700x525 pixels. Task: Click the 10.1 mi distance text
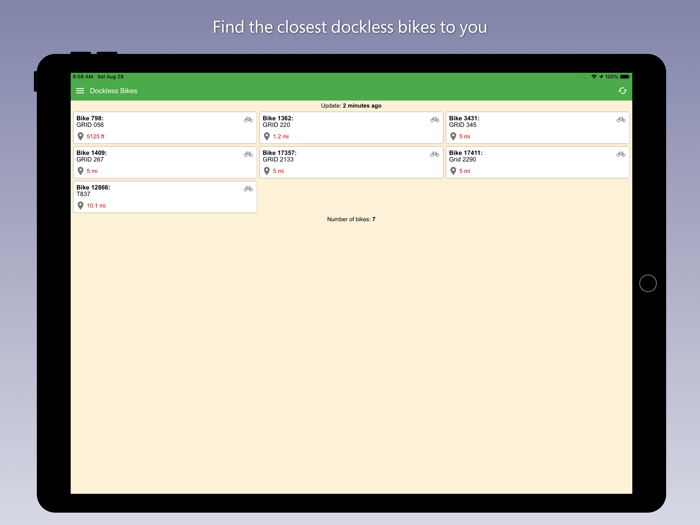coord(96,206)
